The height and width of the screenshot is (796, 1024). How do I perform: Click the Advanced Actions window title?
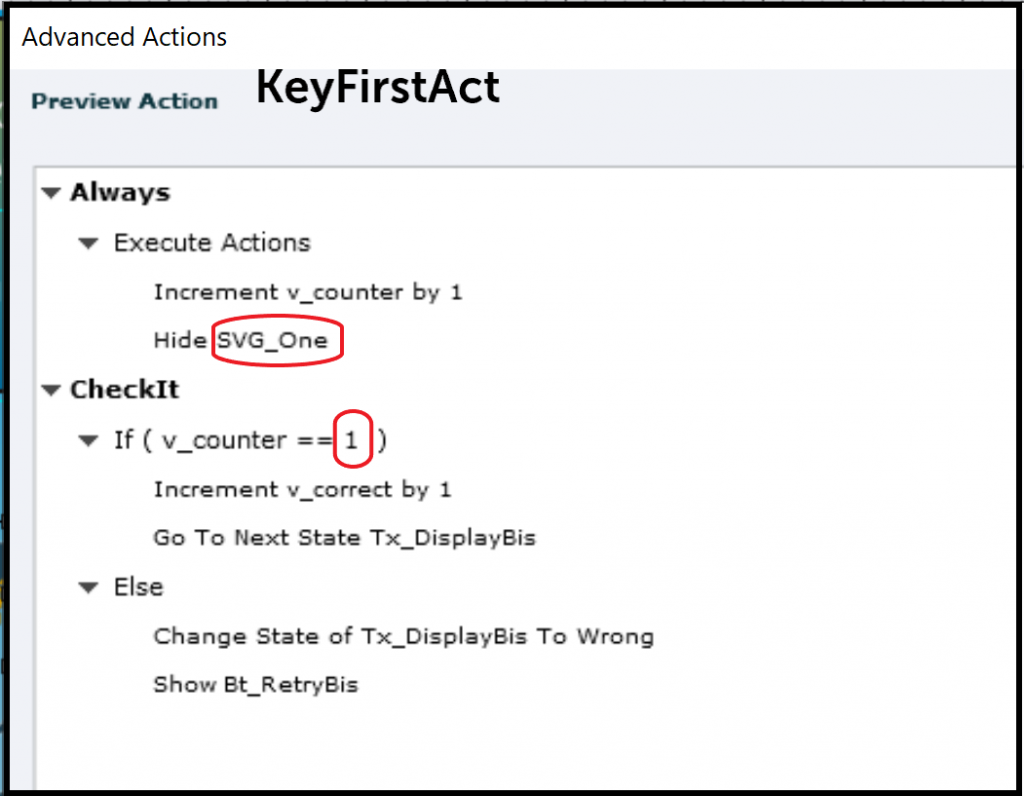point(123,37)
